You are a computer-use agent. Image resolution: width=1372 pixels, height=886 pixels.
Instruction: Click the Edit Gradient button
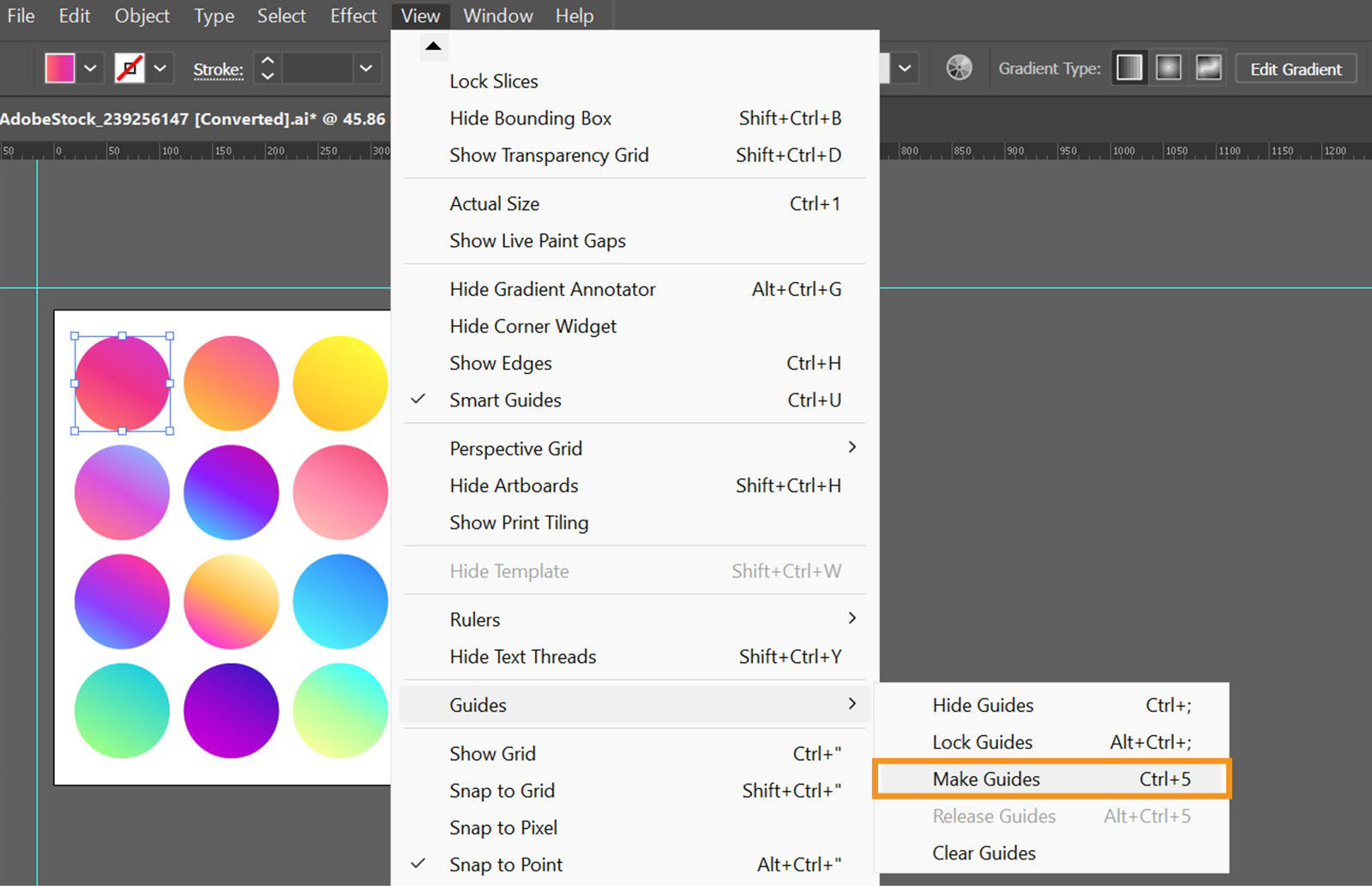(x=1296, y=69)
